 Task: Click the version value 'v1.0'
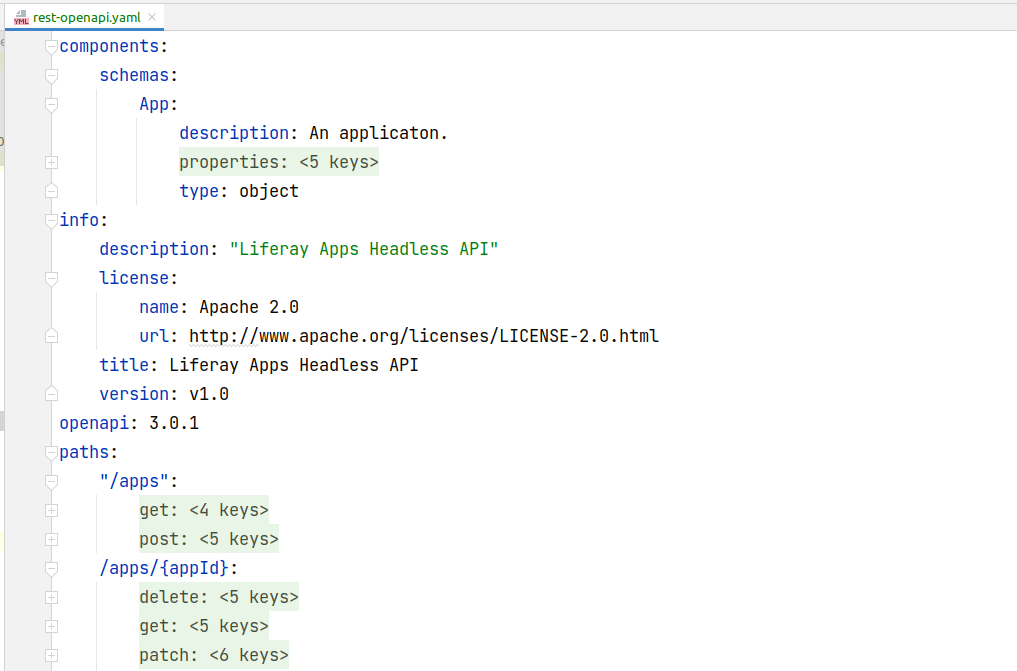[x=209, y=394]
